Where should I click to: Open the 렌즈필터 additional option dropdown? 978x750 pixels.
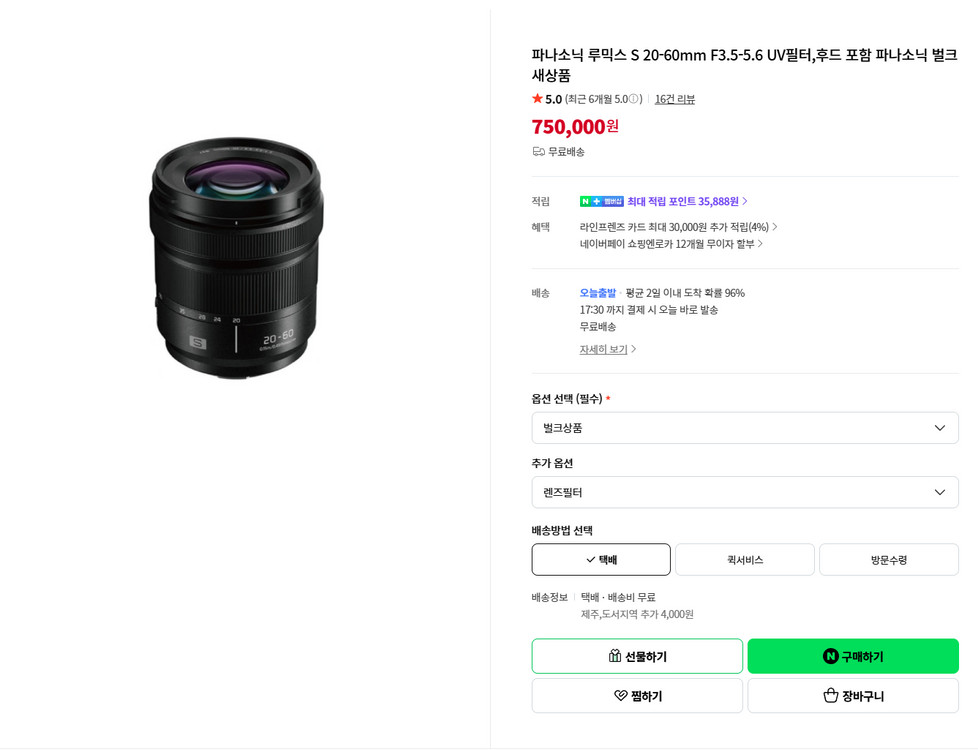744,492
